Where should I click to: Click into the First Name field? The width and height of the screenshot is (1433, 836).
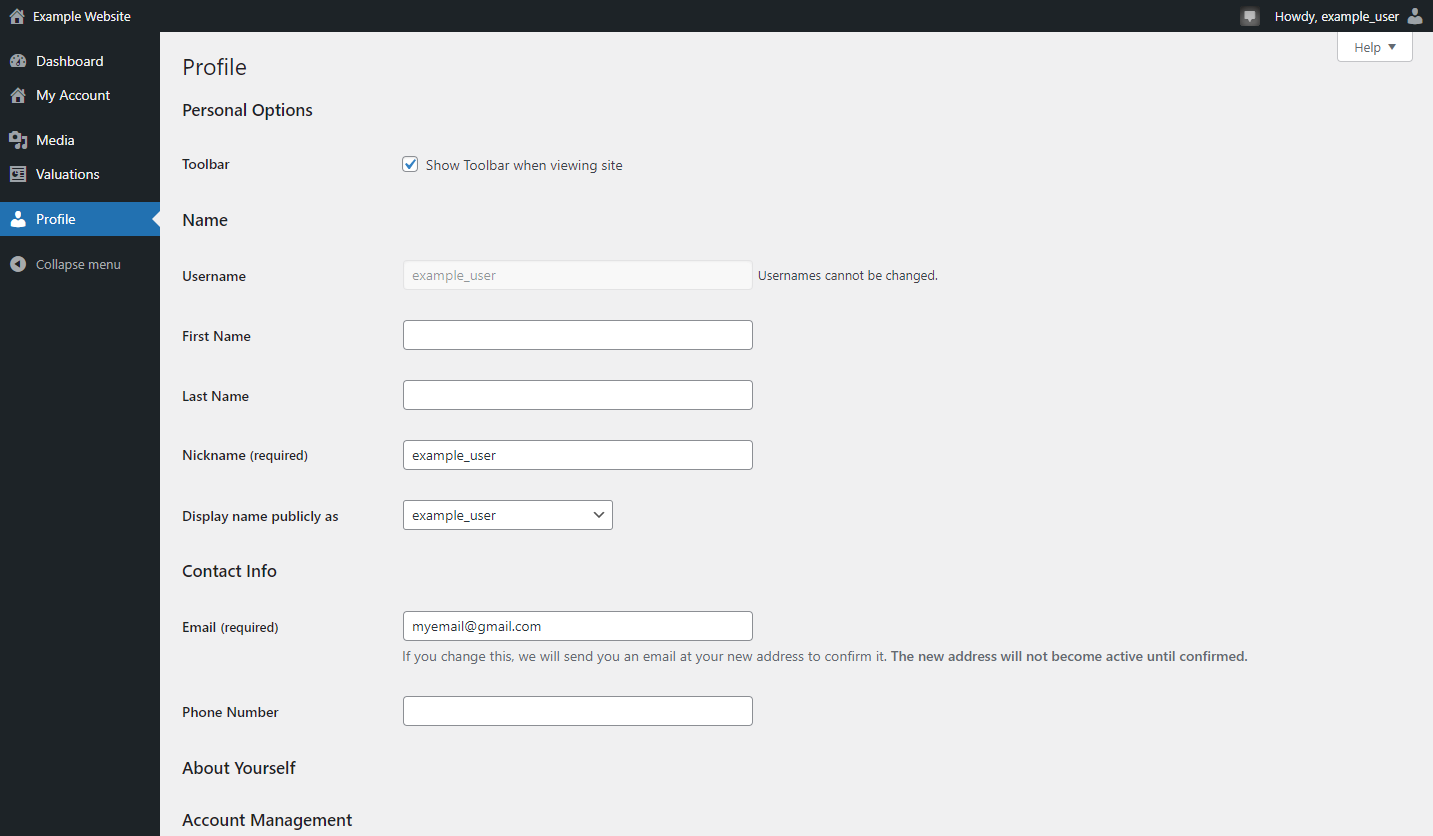577,335
